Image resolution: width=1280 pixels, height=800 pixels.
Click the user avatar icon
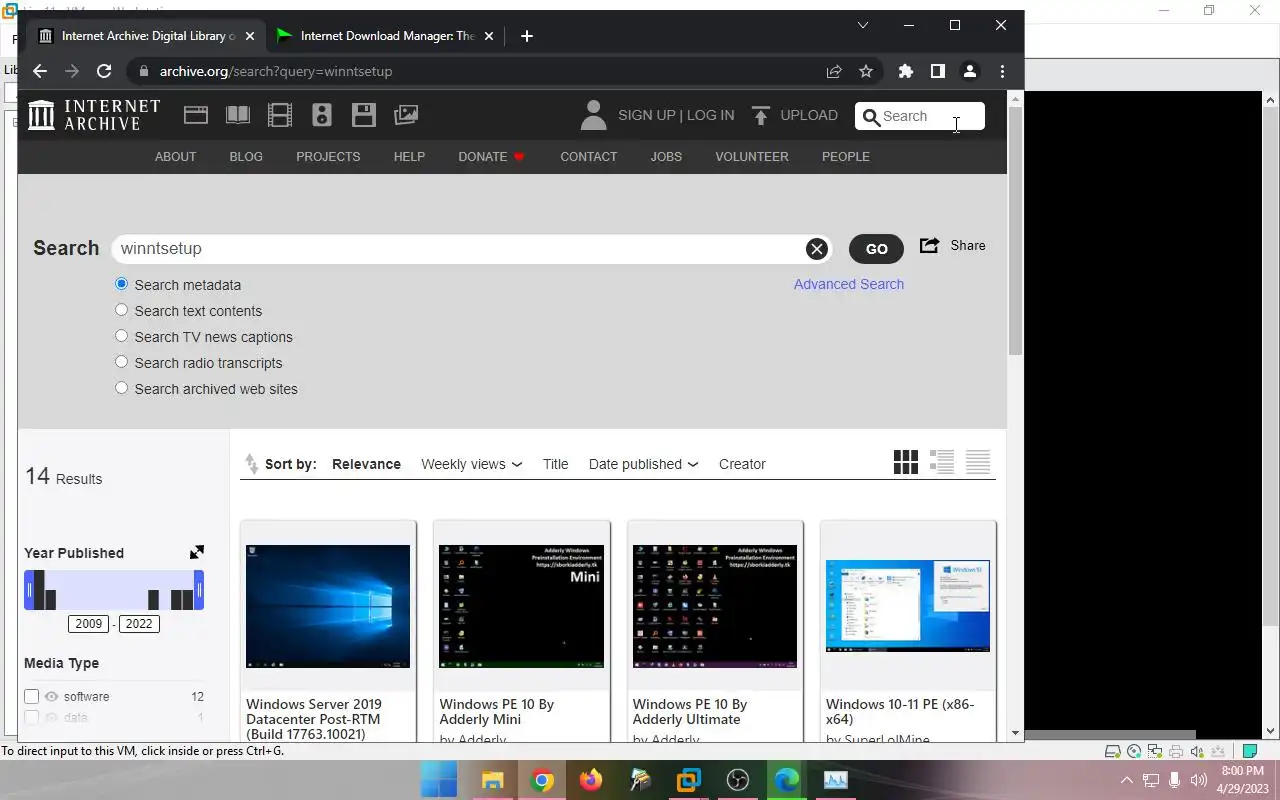point(594,115)
